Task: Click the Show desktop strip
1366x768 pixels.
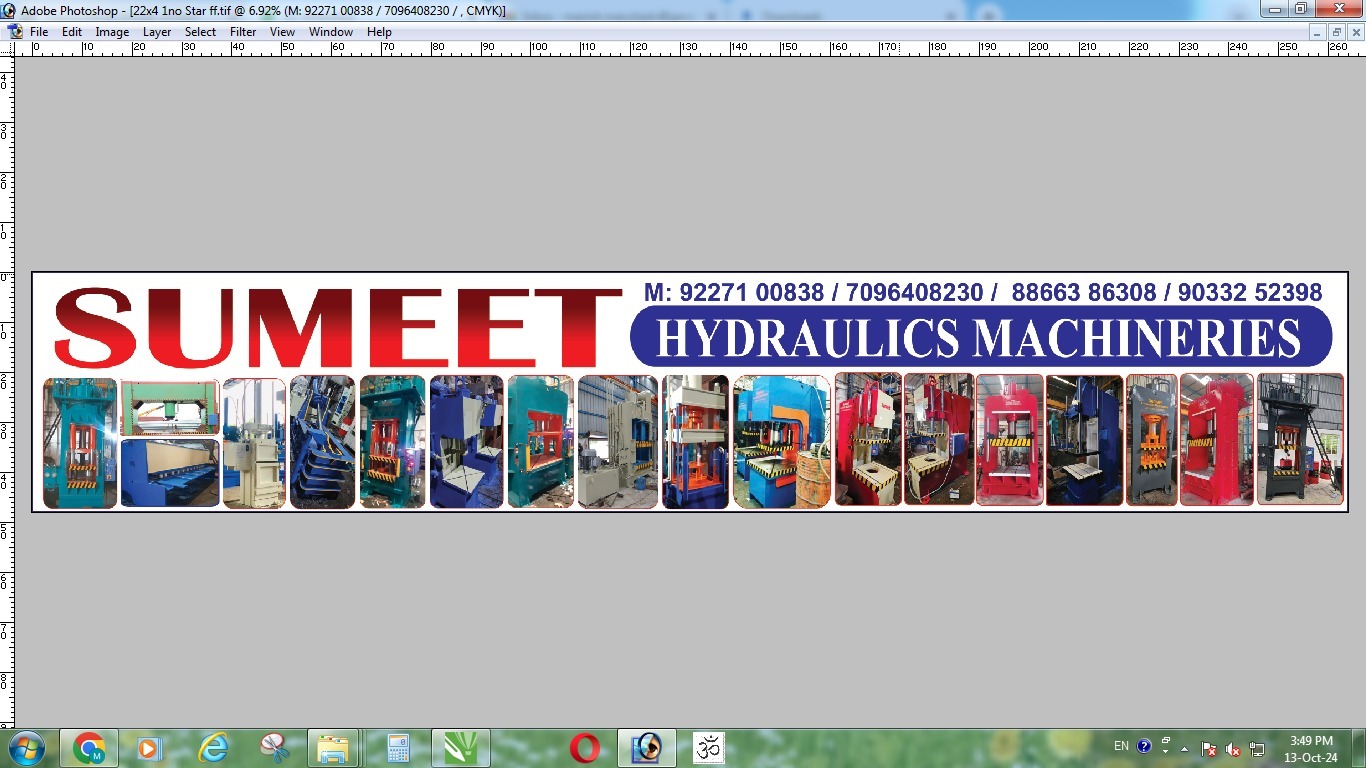Action: [1359, 748]
